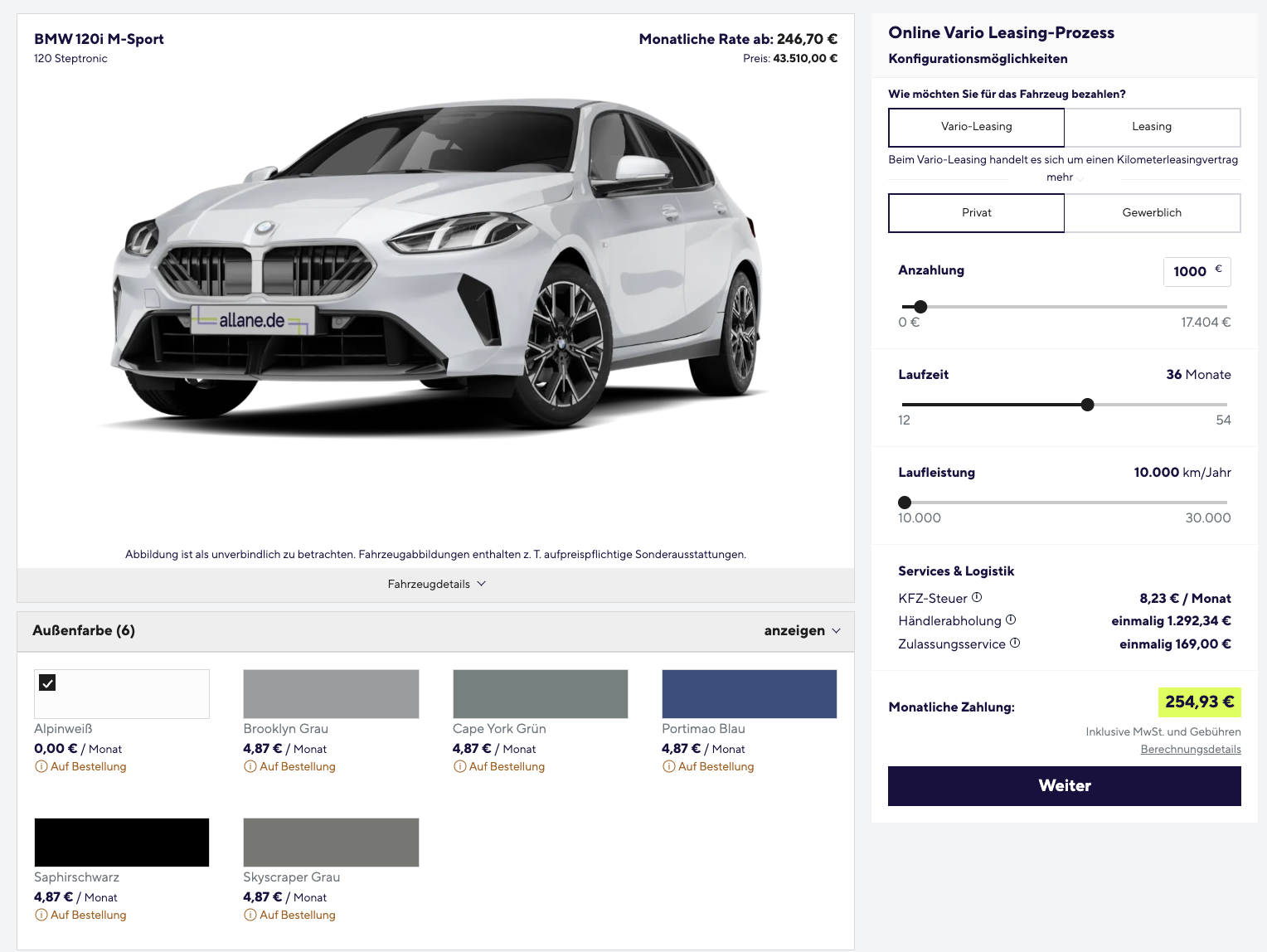Click info icon next to KFZ-Steuer
Viewport: 1267px width, 952px height.
(x=977, y=598)
